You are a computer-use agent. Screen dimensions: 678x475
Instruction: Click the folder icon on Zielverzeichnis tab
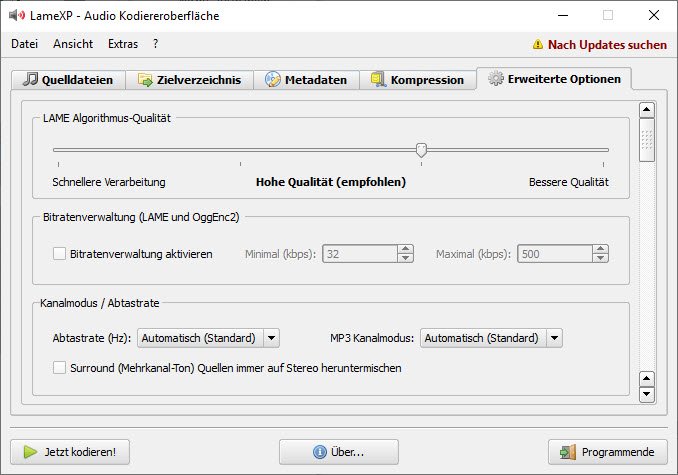coord(146,80)
